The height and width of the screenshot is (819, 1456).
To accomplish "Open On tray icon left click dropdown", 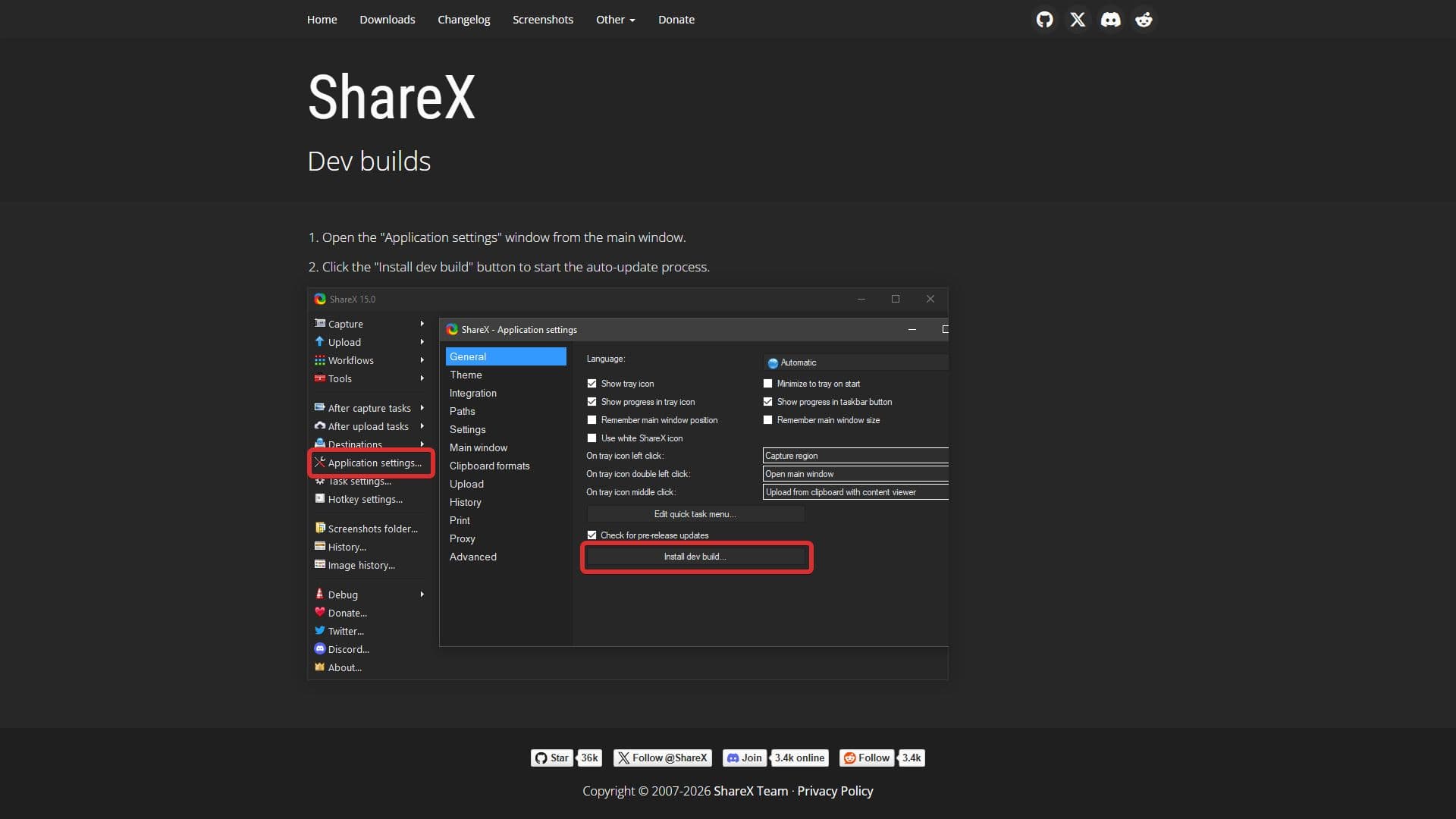I will coord(855,456).
